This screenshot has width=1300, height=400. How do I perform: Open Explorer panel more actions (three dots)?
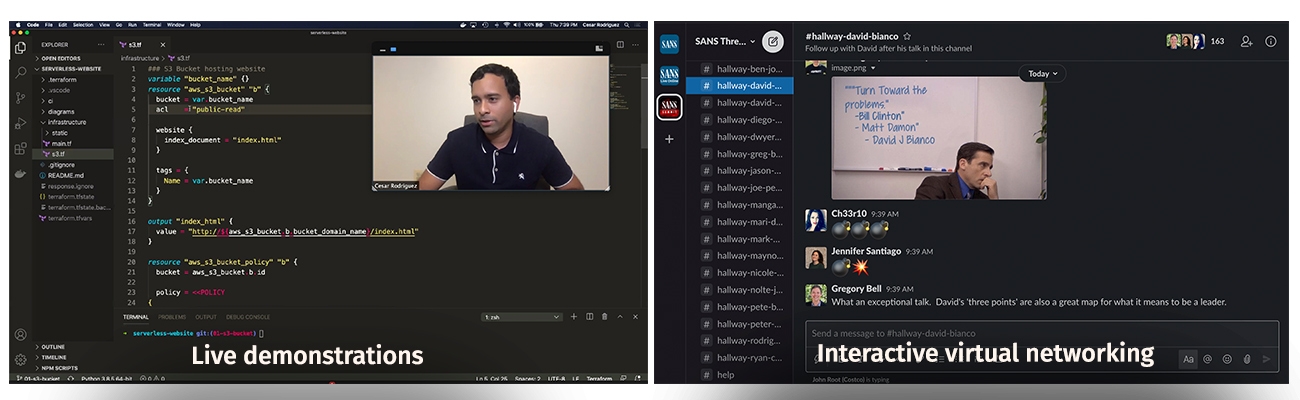[100, 45]
